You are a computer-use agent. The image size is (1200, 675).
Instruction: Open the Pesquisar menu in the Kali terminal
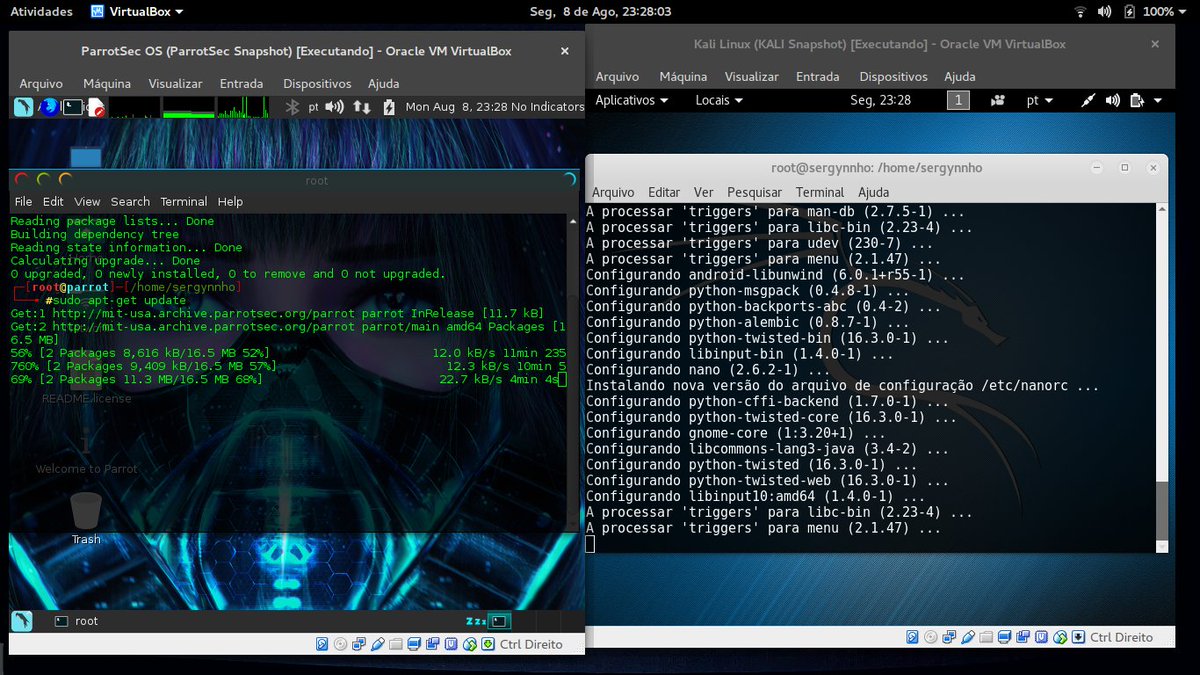pyautogui.click(x=754, y=192)
